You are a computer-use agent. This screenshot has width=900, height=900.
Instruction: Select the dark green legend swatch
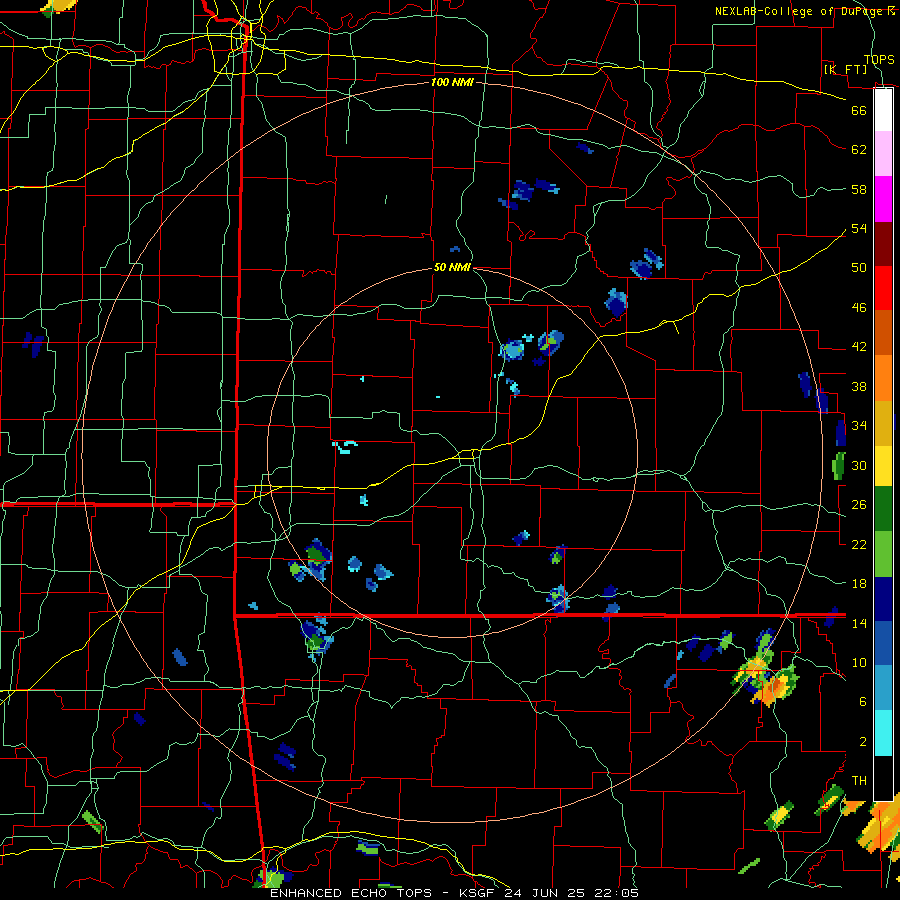click(883, 510)
